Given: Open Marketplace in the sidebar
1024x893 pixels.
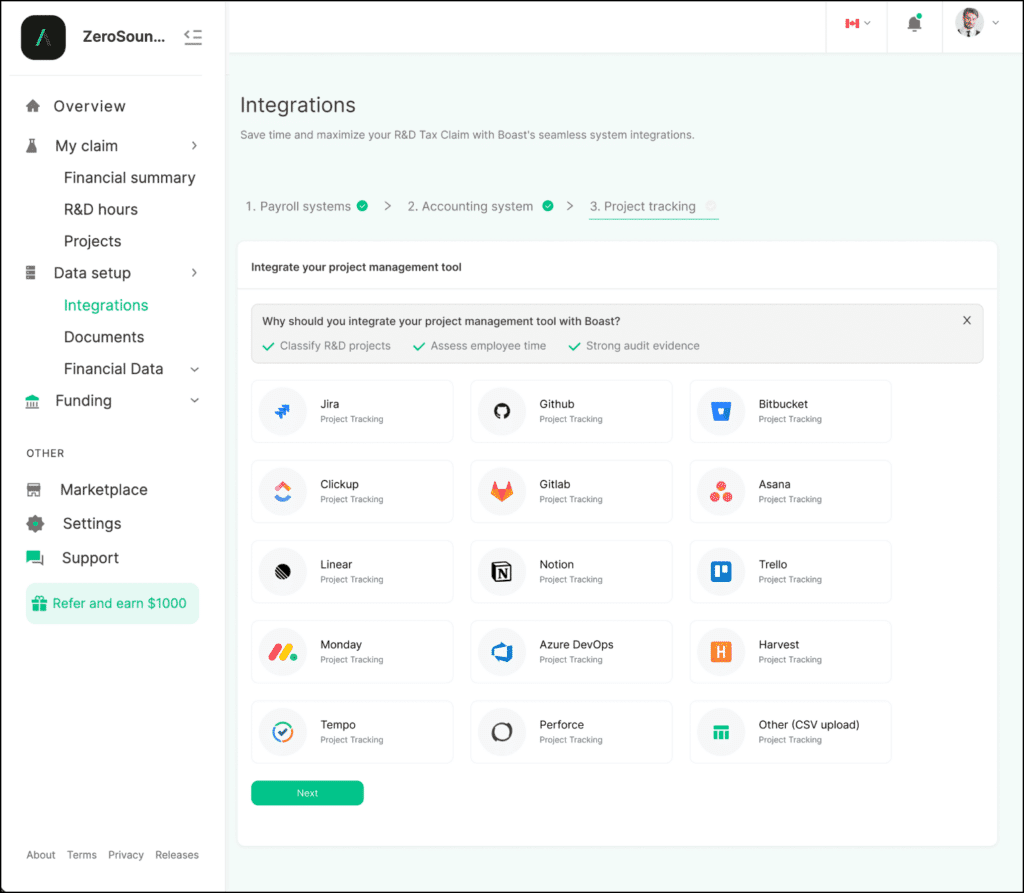Looking at the screenshot, I should point(103,490).
